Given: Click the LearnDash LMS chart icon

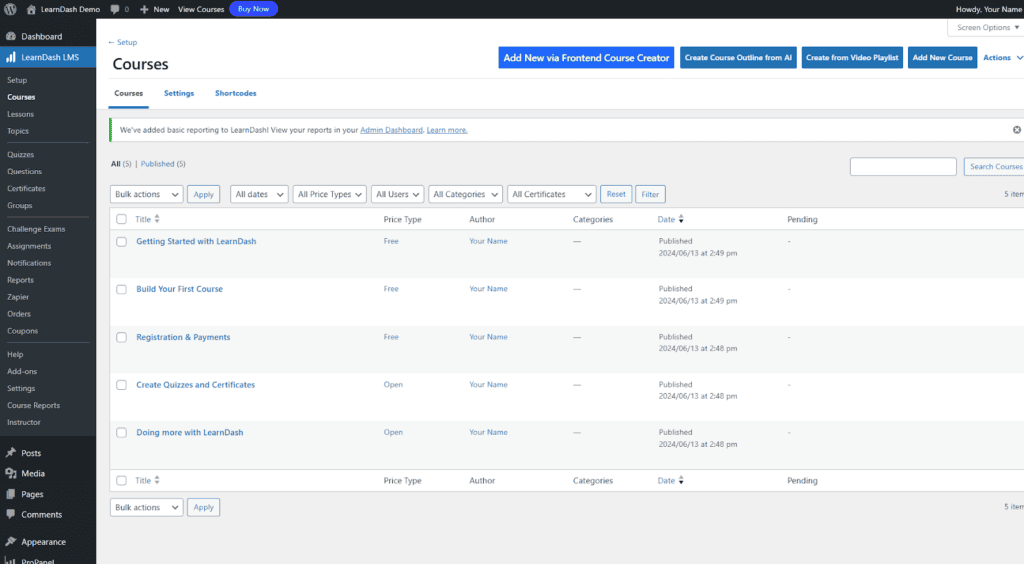Looking at the screenshot, I should pyautogui.click(x=11, y=57).
